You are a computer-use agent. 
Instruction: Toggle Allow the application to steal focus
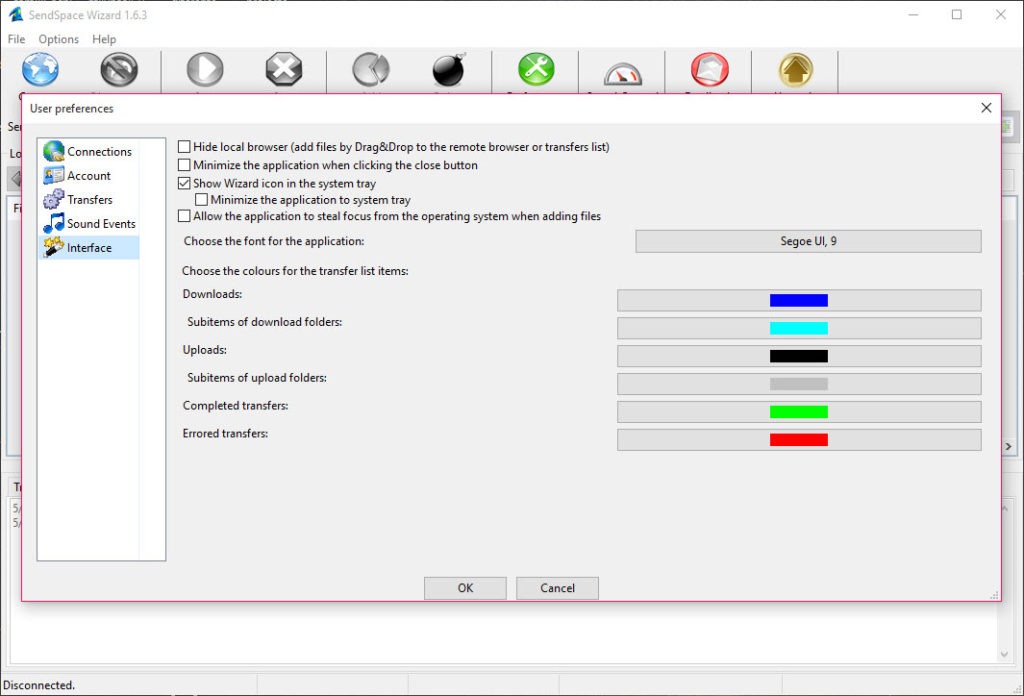[x=184, y=216]
